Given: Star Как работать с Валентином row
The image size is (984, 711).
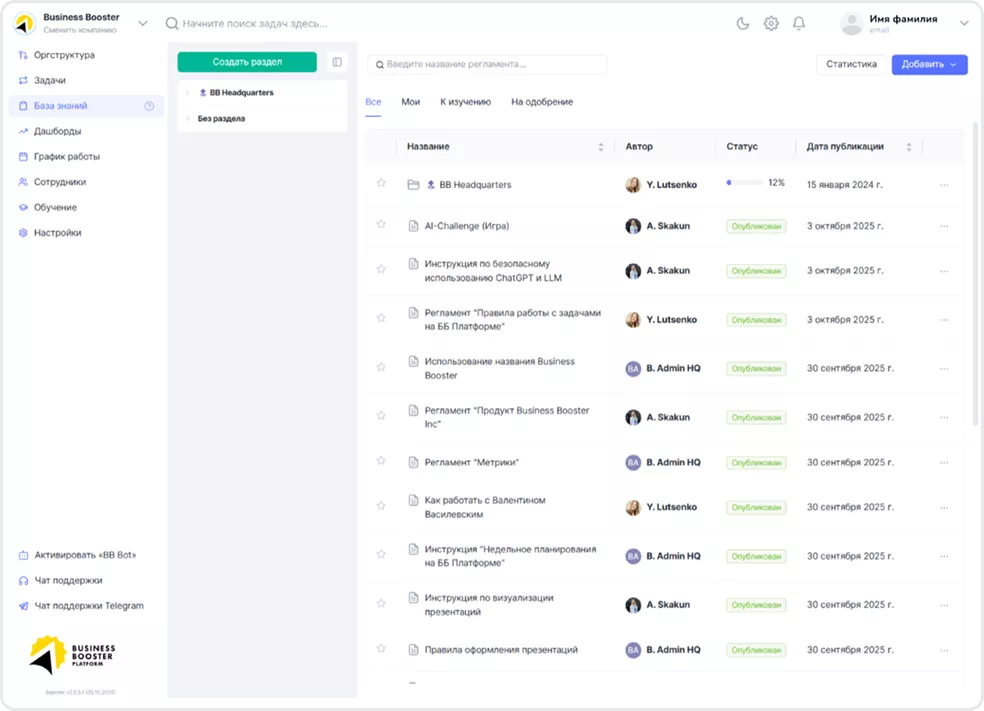Looking at the screenshot, I should tap(381, 506).
